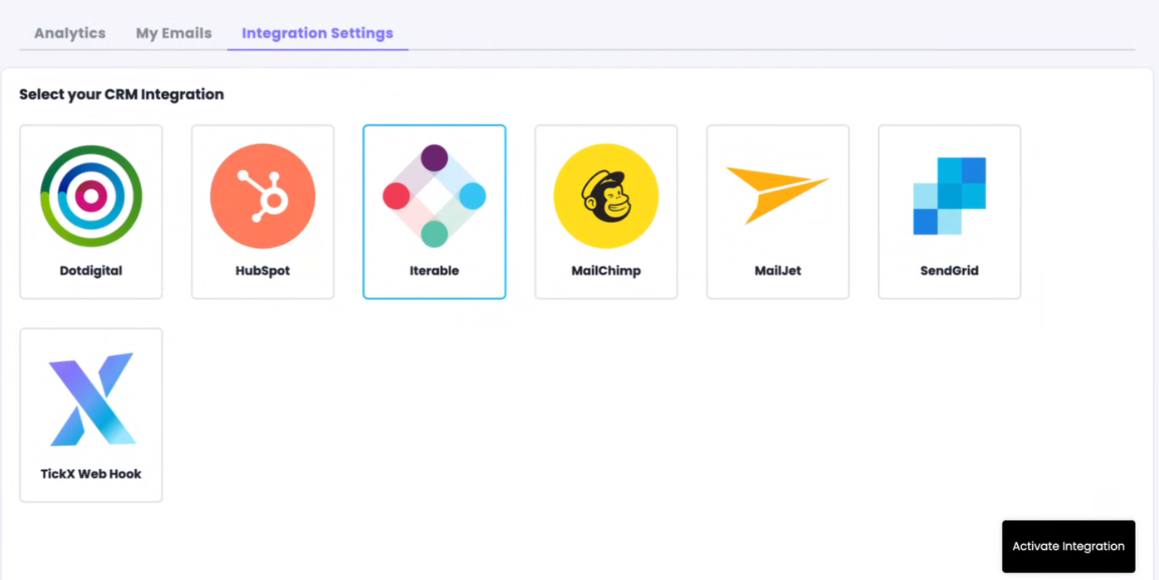Image resolution: width=1159 pixels, height=580 pixels.
Task: Click the SendGrid integration card
Action: [948, 211]
